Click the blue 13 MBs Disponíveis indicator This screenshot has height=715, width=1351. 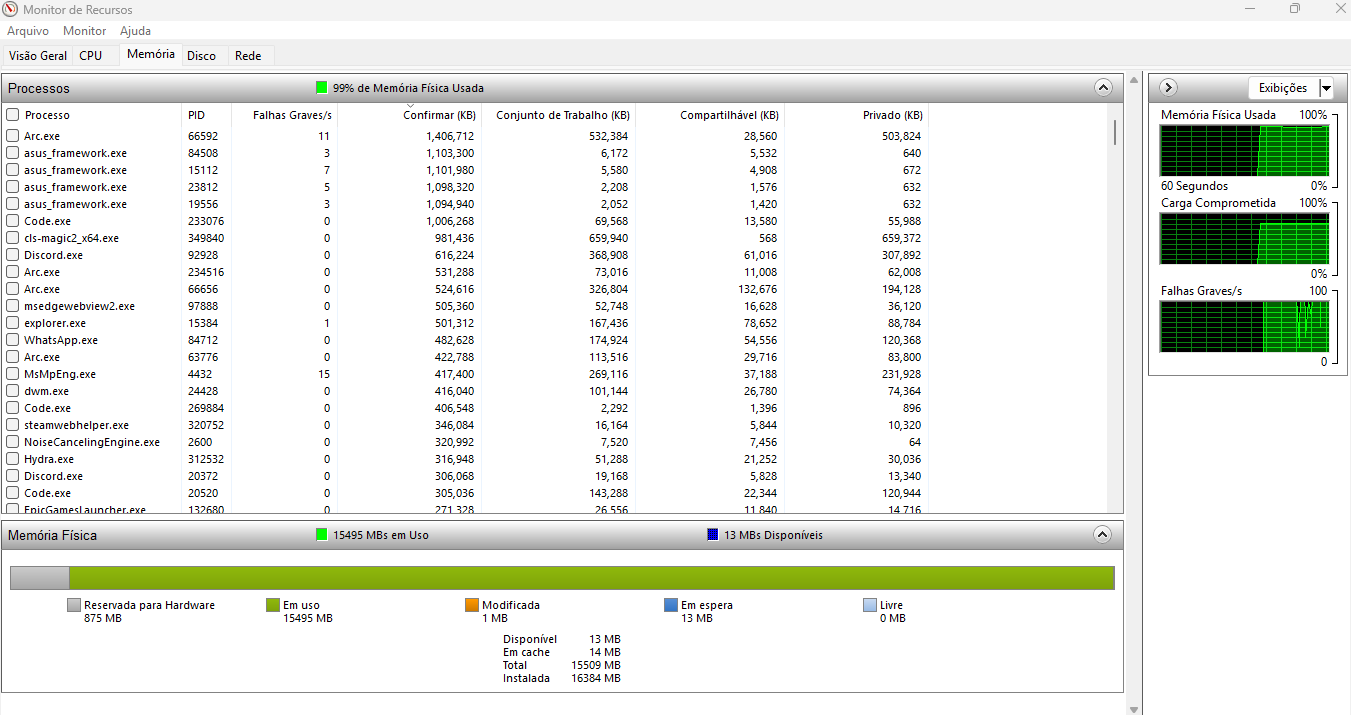click(713, 535)
